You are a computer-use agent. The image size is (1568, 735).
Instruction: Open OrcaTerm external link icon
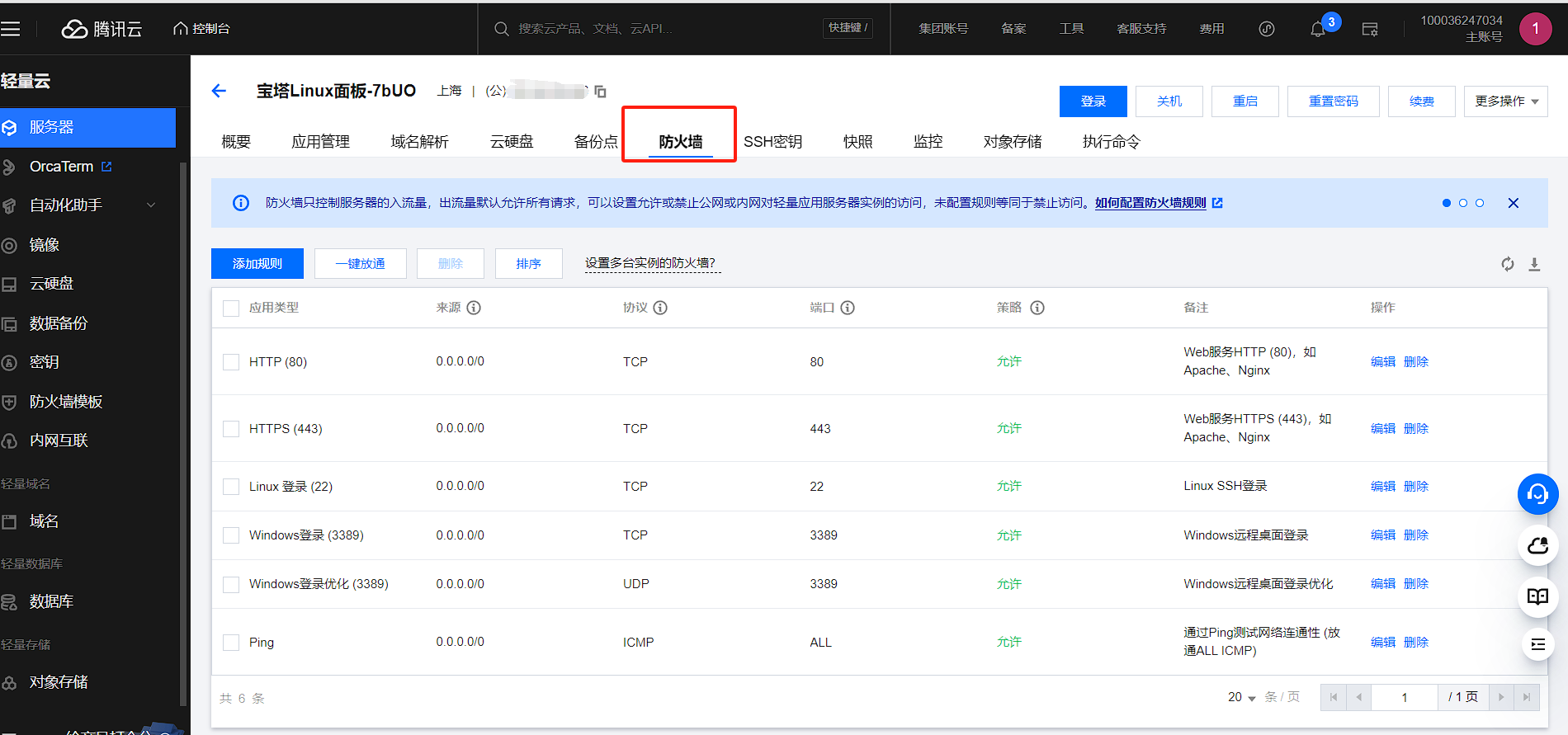coord(106,167)
